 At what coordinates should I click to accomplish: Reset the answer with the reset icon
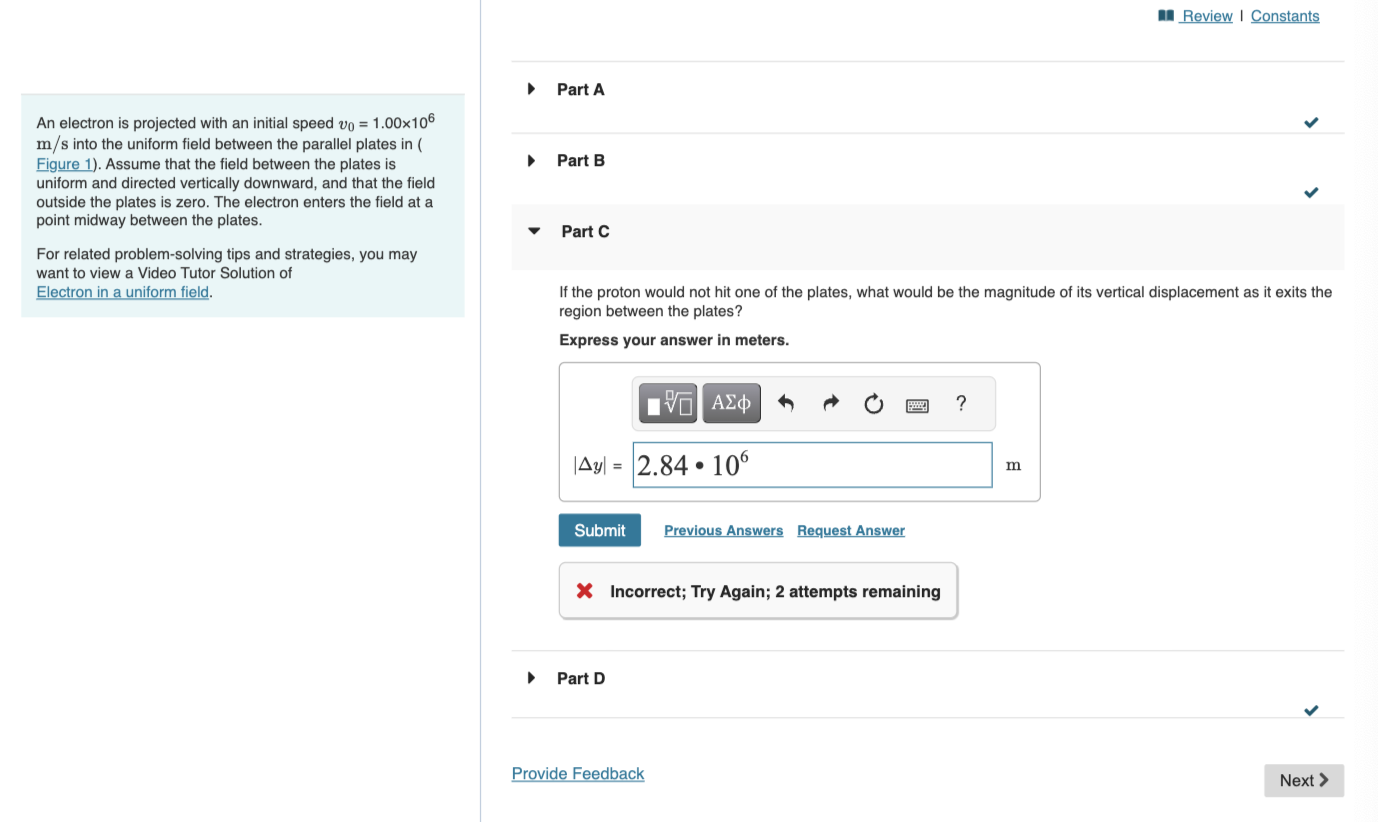pyautogui.click(x=873, y=402)
